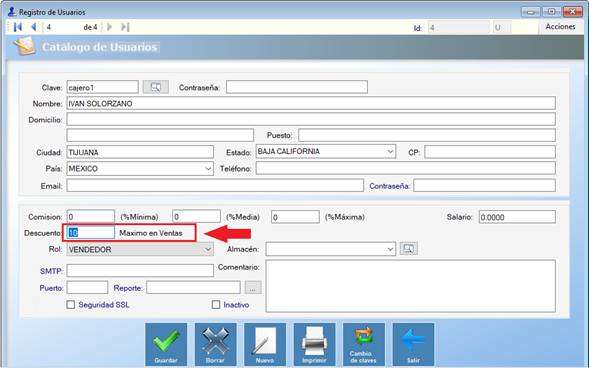The height and width of the screenshot is (368, 589).
Task: Create a new user with Nuevo
Action: [x=265, y=345]
